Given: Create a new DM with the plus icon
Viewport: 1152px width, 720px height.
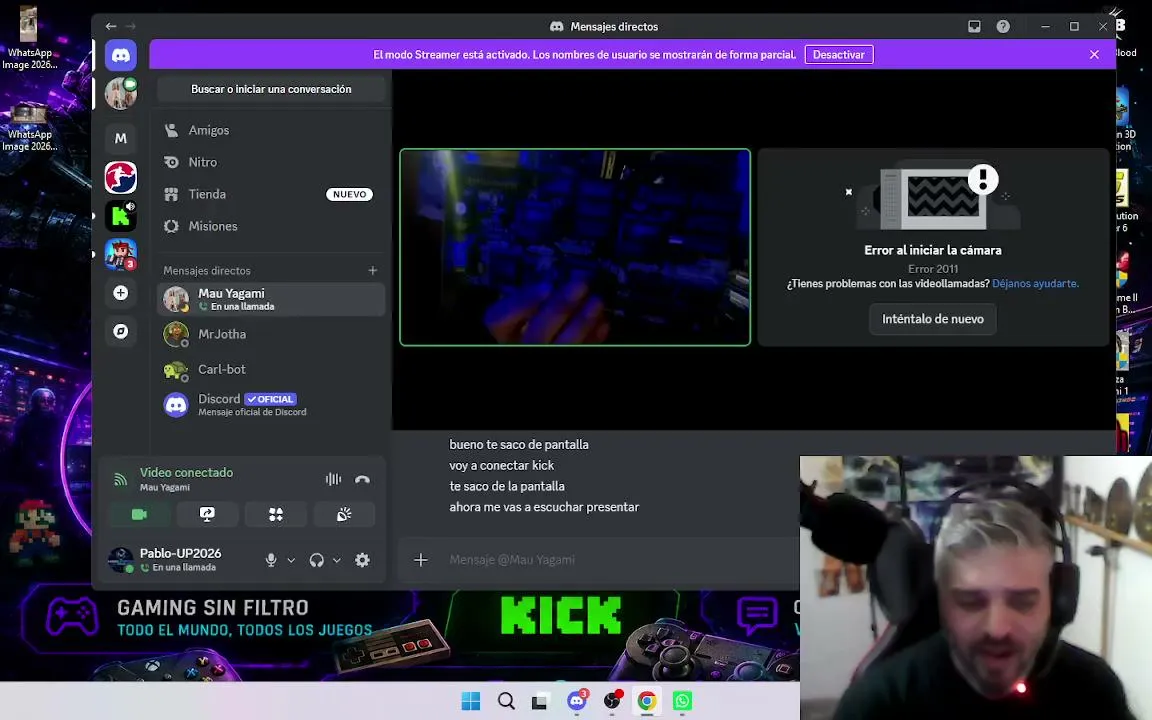Looking at the screenshot, I should coord(372,270).
